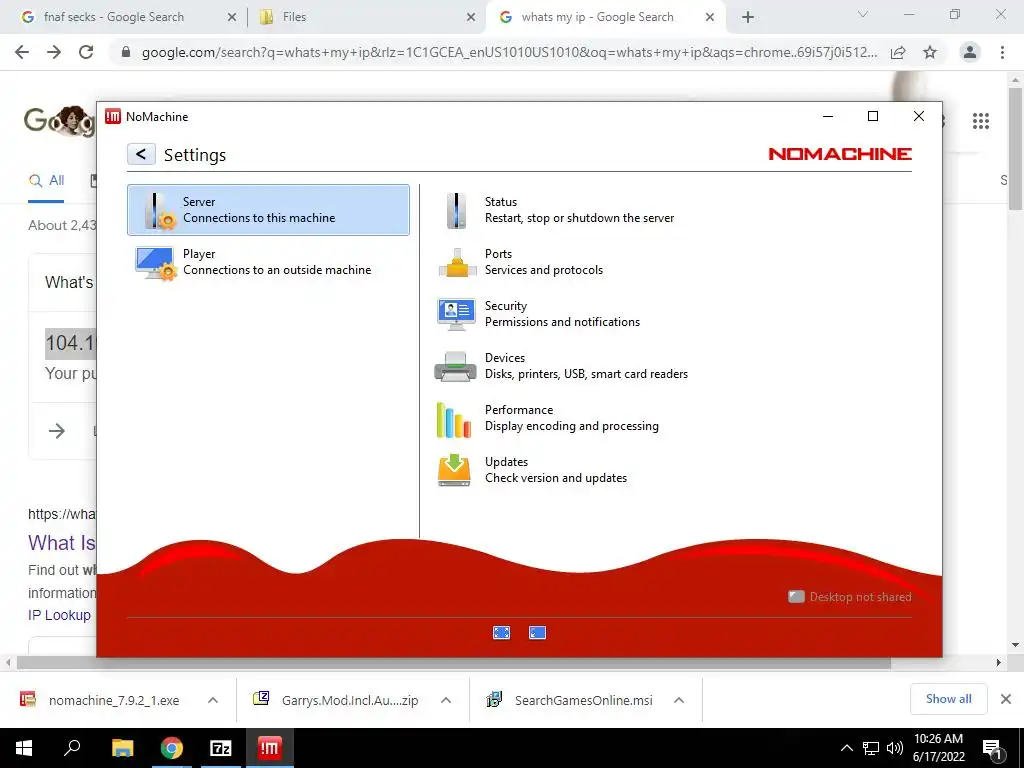Click Chrome back navigation arrow

[x=22, y=52]
